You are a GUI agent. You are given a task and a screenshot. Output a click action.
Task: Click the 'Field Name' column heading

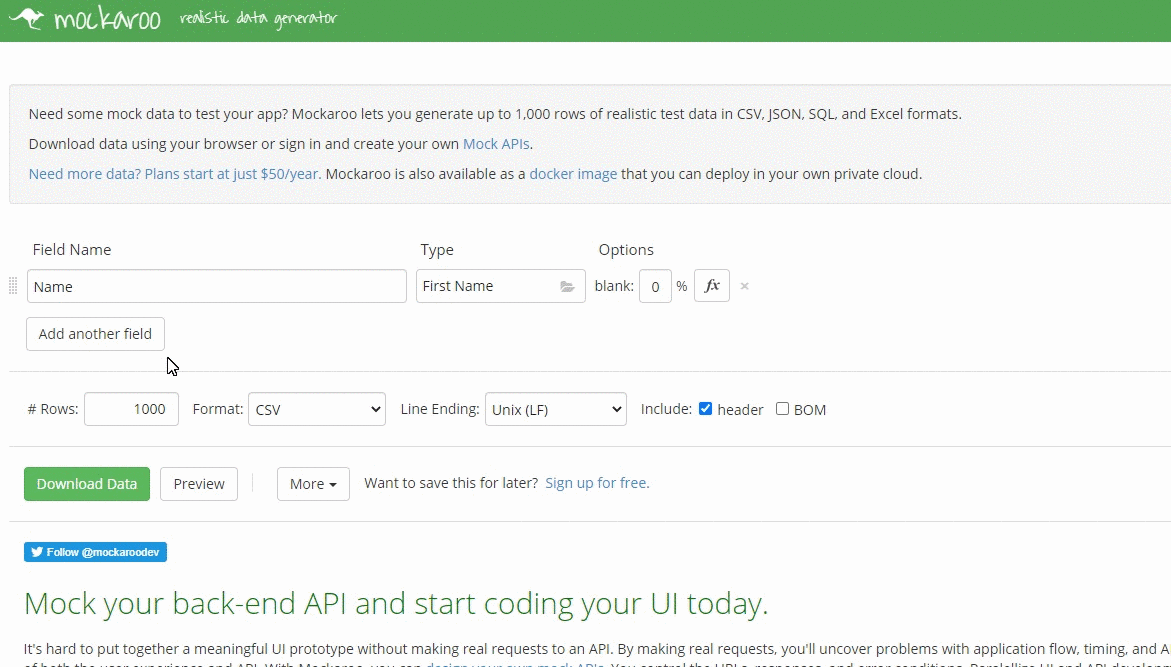(x=72, y=249)
